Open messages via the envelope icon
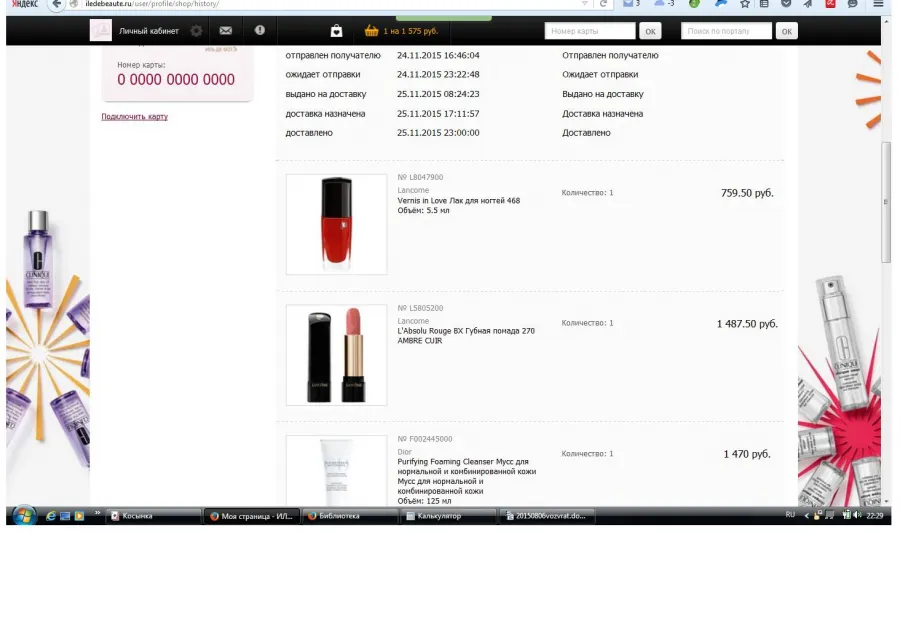 coord(226,30)
